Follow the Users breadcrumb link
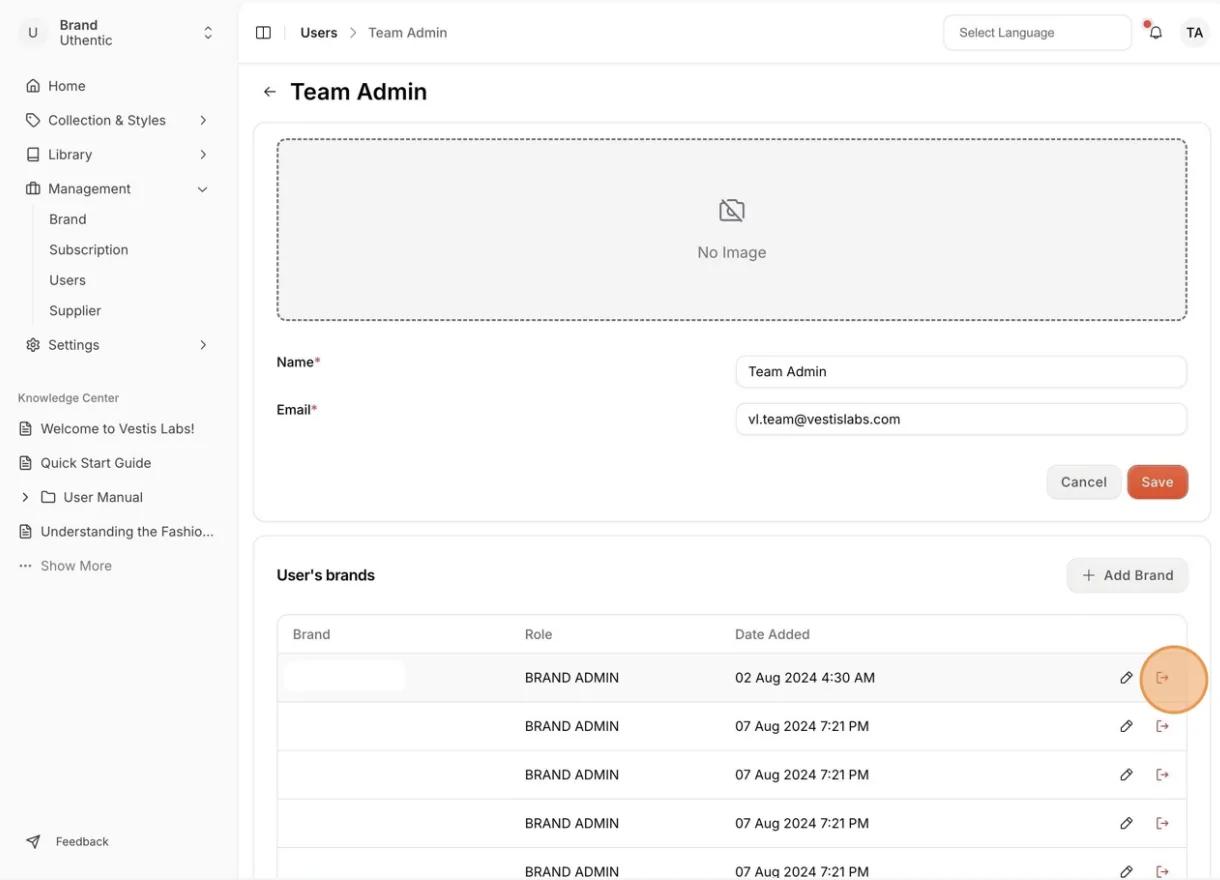The height and width of the screenshot is (880, 1220). tap(319, 33)
